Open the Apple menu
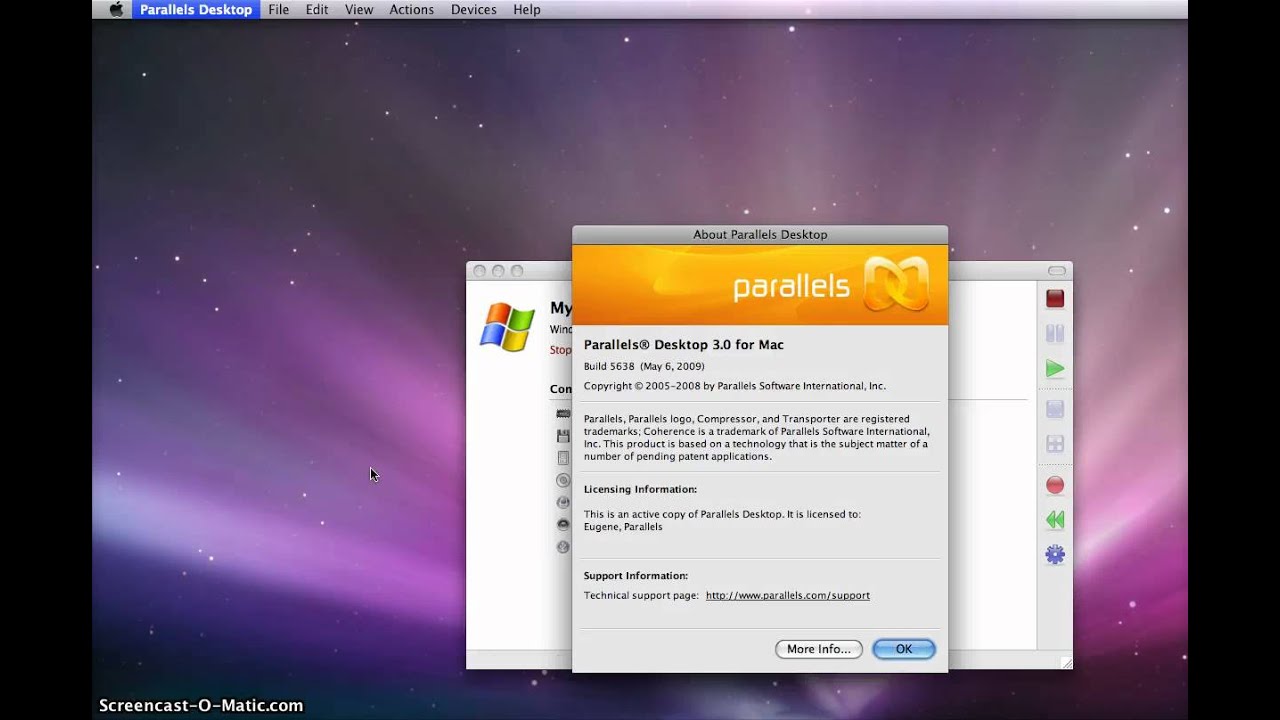This screenshot has width=1280, height=720. pyautogui.click(x=116, y=9)
